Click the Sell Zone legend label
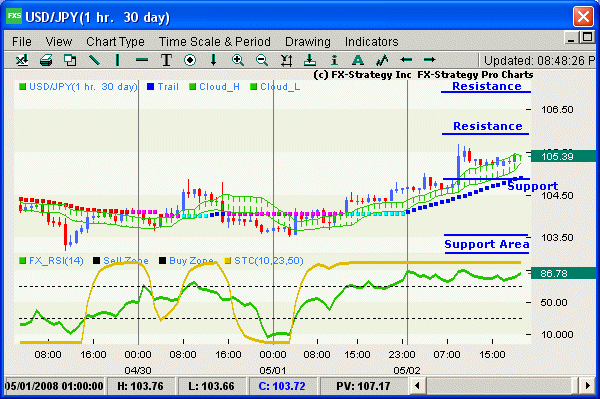The width and height of the screenshot is (600, 399). tap(126, 261)
